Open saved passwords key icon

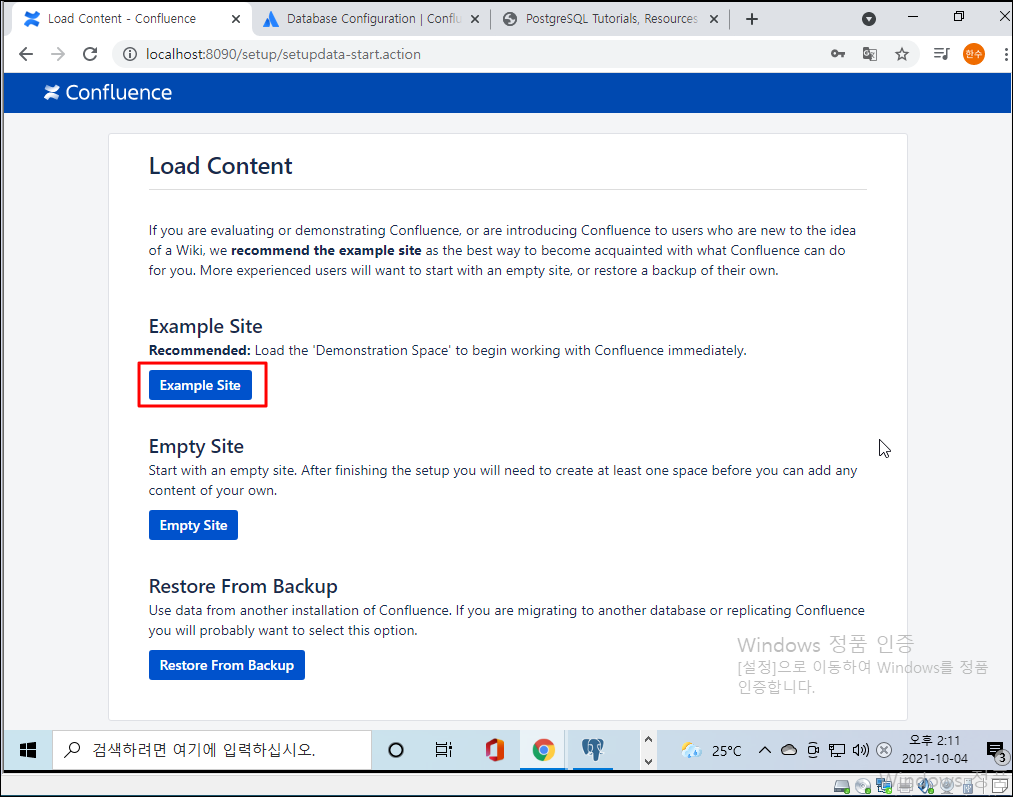pos(838,54)
